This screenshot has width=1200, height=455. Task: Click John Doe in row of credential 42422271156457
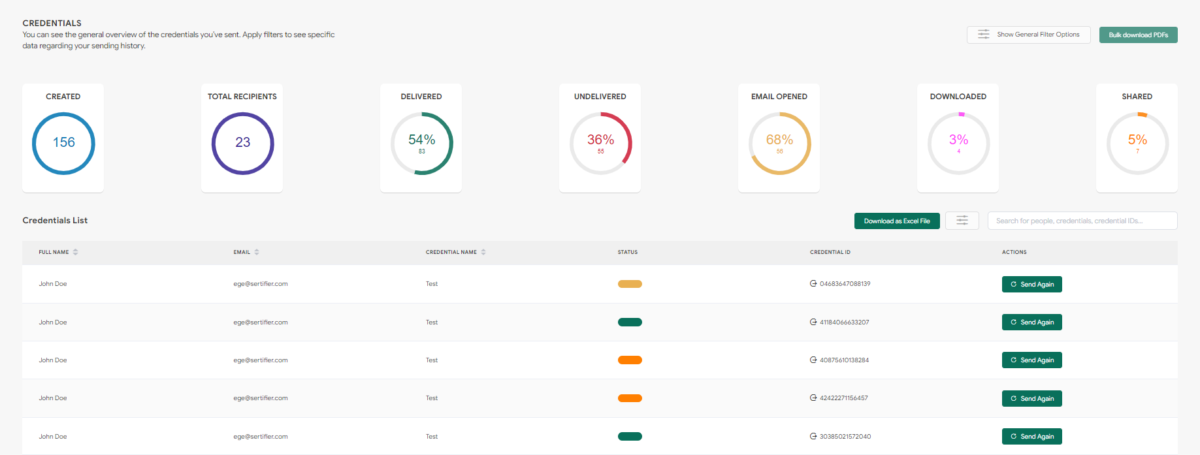tap(53, 398)
